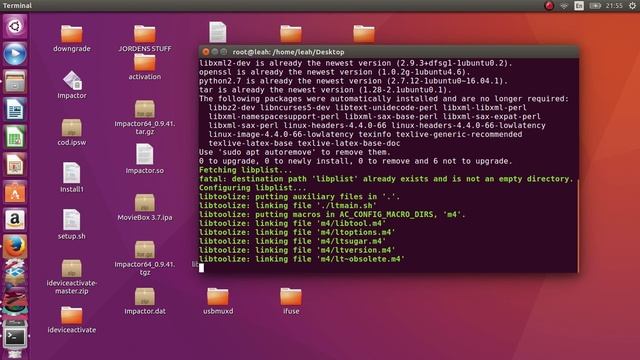Launch LibreOffice Impress from launcher

click(x=15, y=164)
